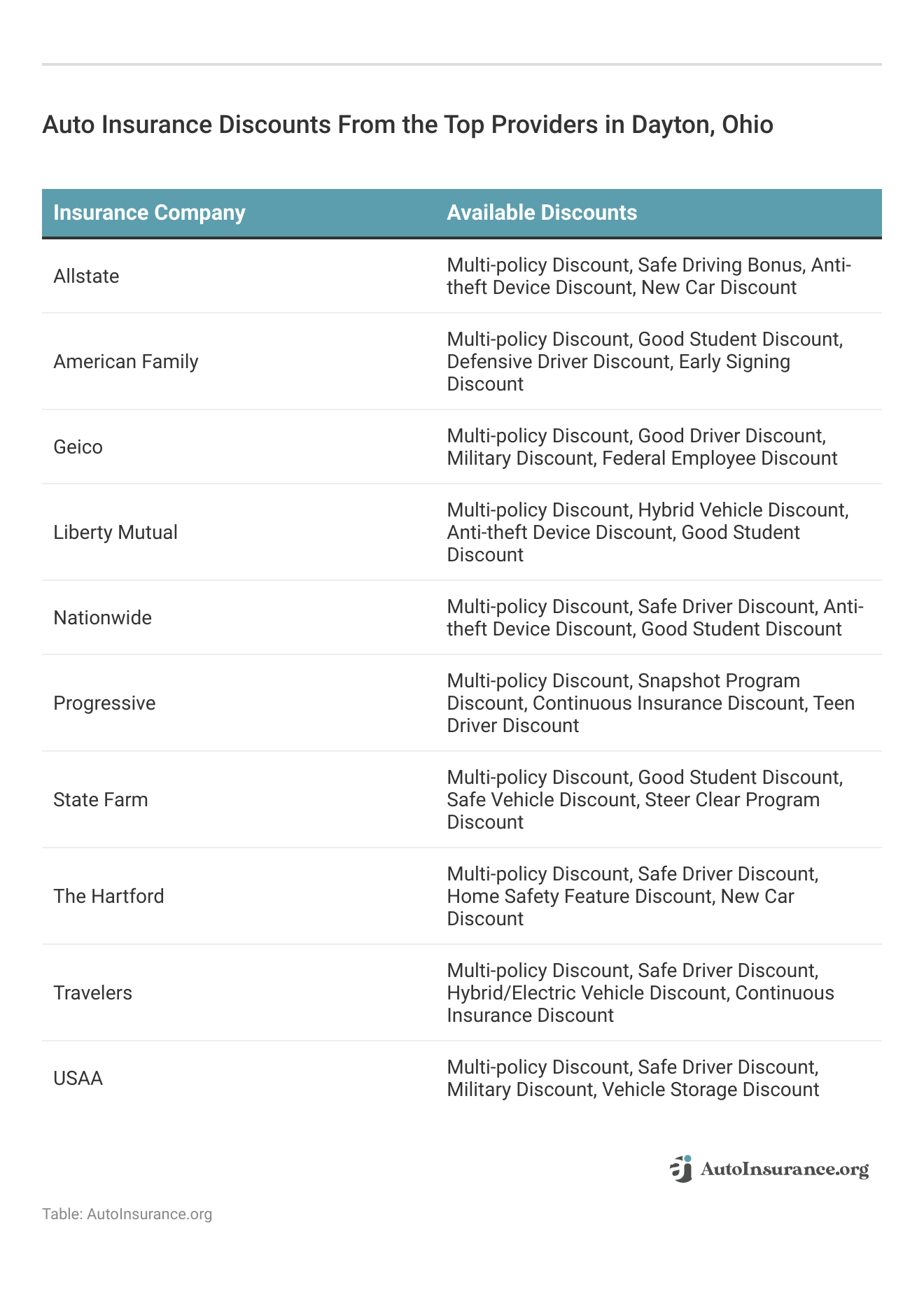Click Progressive's Snapshot Program discount text

[x=719, y=681]
